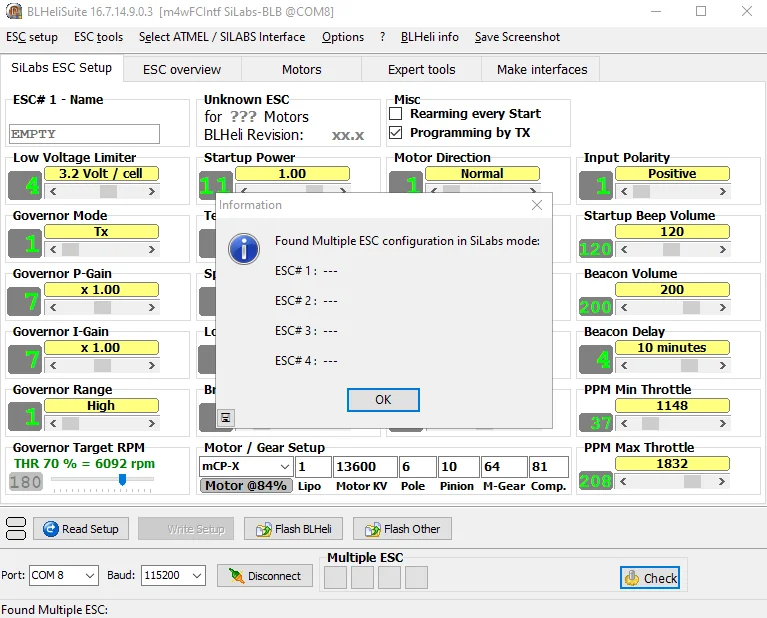Click the ESC name input field showing EMPTY

tap(84, 134)
